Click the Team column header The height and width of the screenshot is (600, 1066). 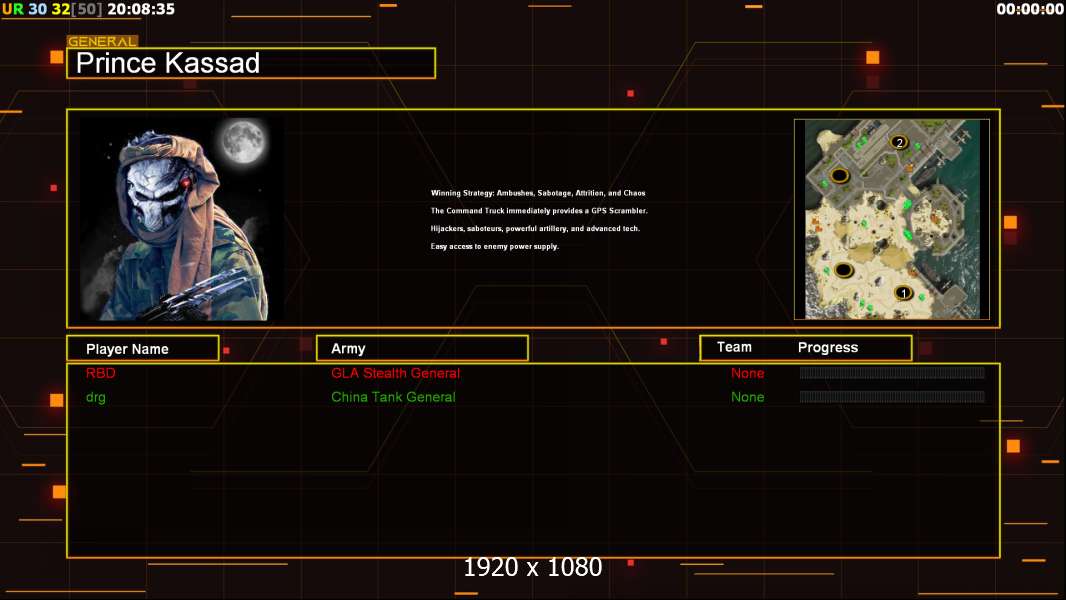click(x=734, y=347)
